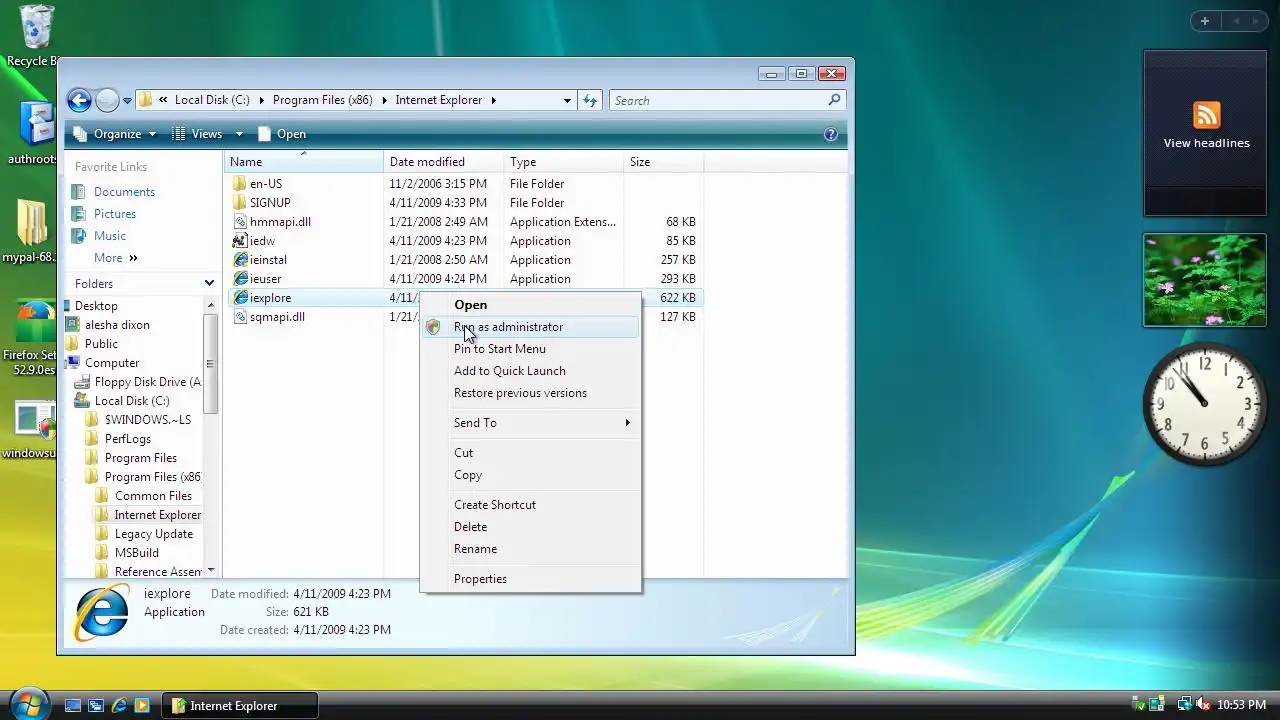Expand breadcrumb arrow after Internet Explorer
Screen dimensions: 1280x720
(x=493, y=100)
